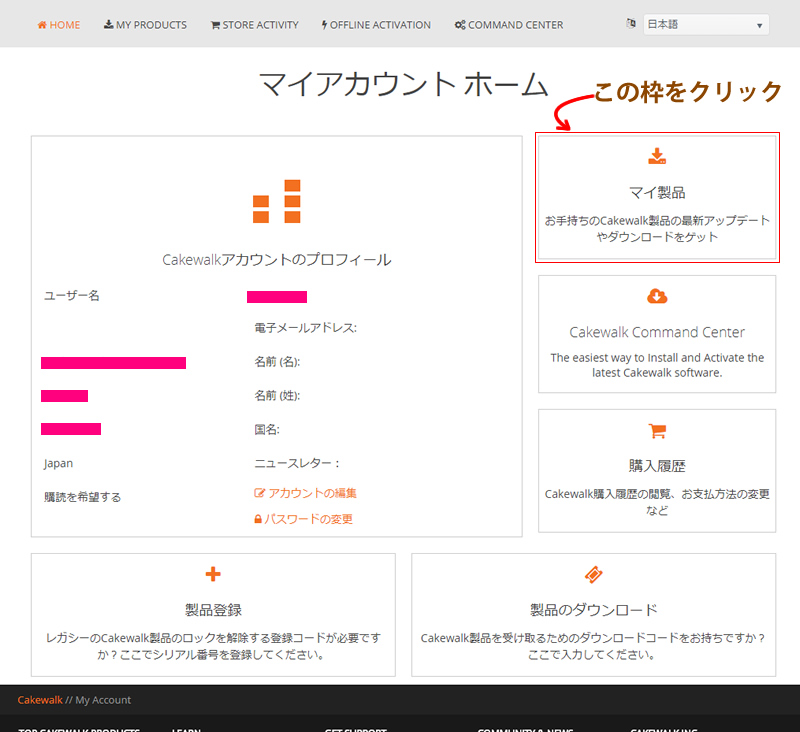The width and height of the screenshot is (800, 732).
Task: Open the 製品登録 card title
Action: (x=213, y=610)
